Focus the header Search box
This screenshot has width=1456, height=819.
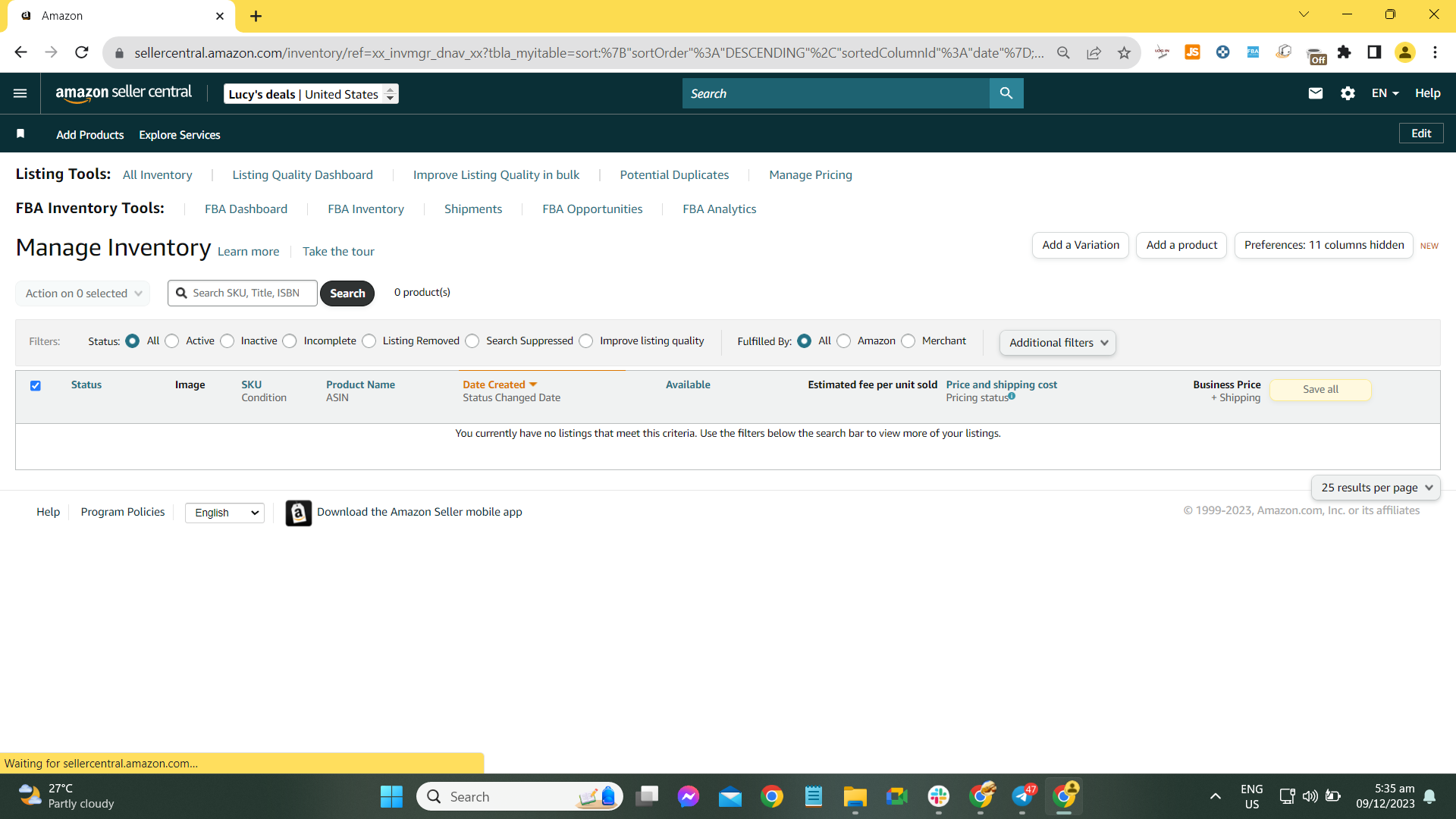(836, 93)
